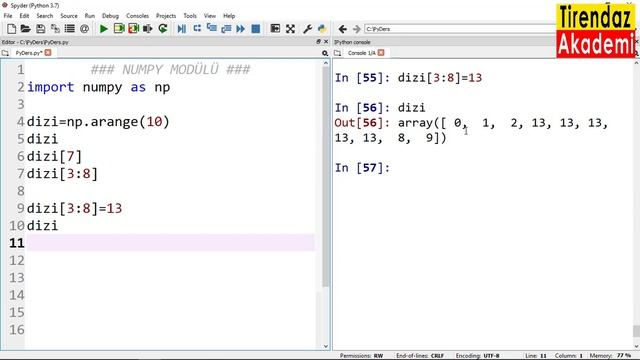Open the outline list icon in toolbar
Image resolution: width=640 pixels, height=360 pixels.
(70, 29)
